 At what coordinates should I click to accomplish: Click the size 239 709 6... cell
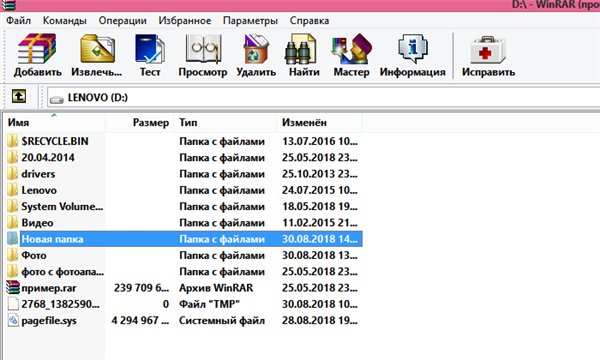[x=141, y=288]
